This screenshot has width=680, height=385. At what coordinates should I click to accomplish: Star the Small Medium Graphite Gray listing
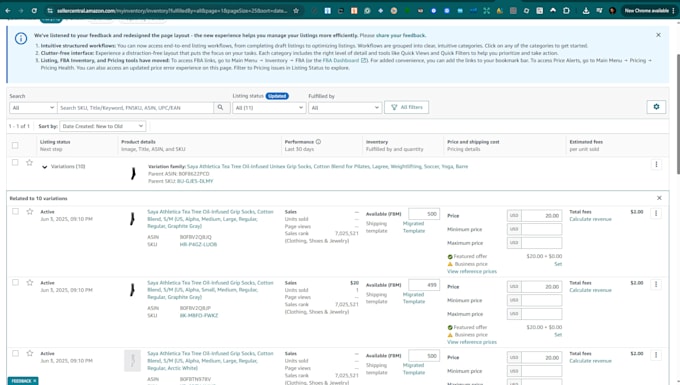(x=29, y=283)
